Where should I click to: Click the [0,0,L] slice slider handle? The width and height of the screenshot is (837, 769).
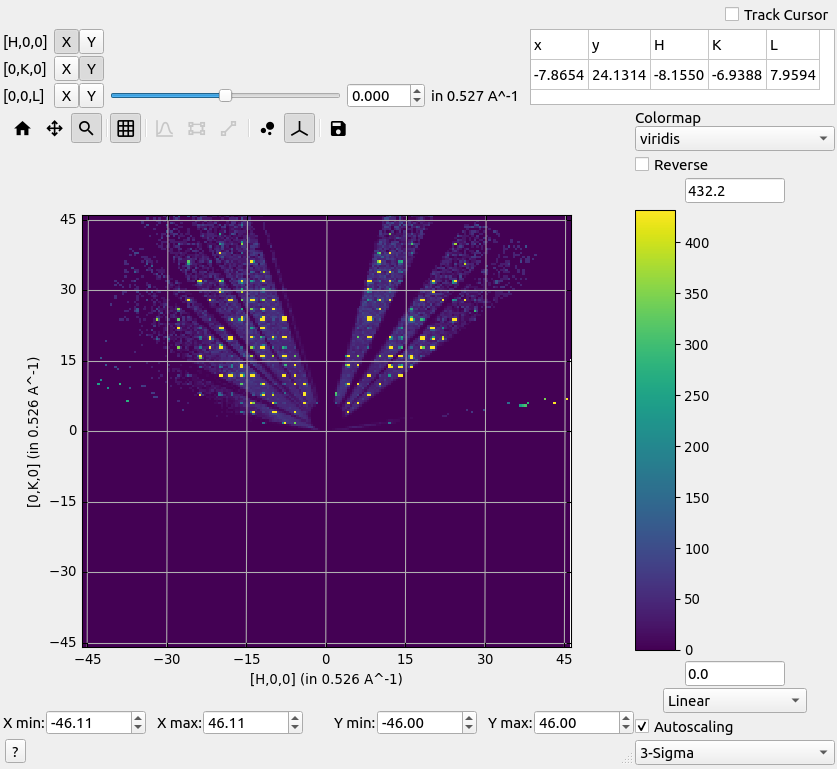coord(225,95)
